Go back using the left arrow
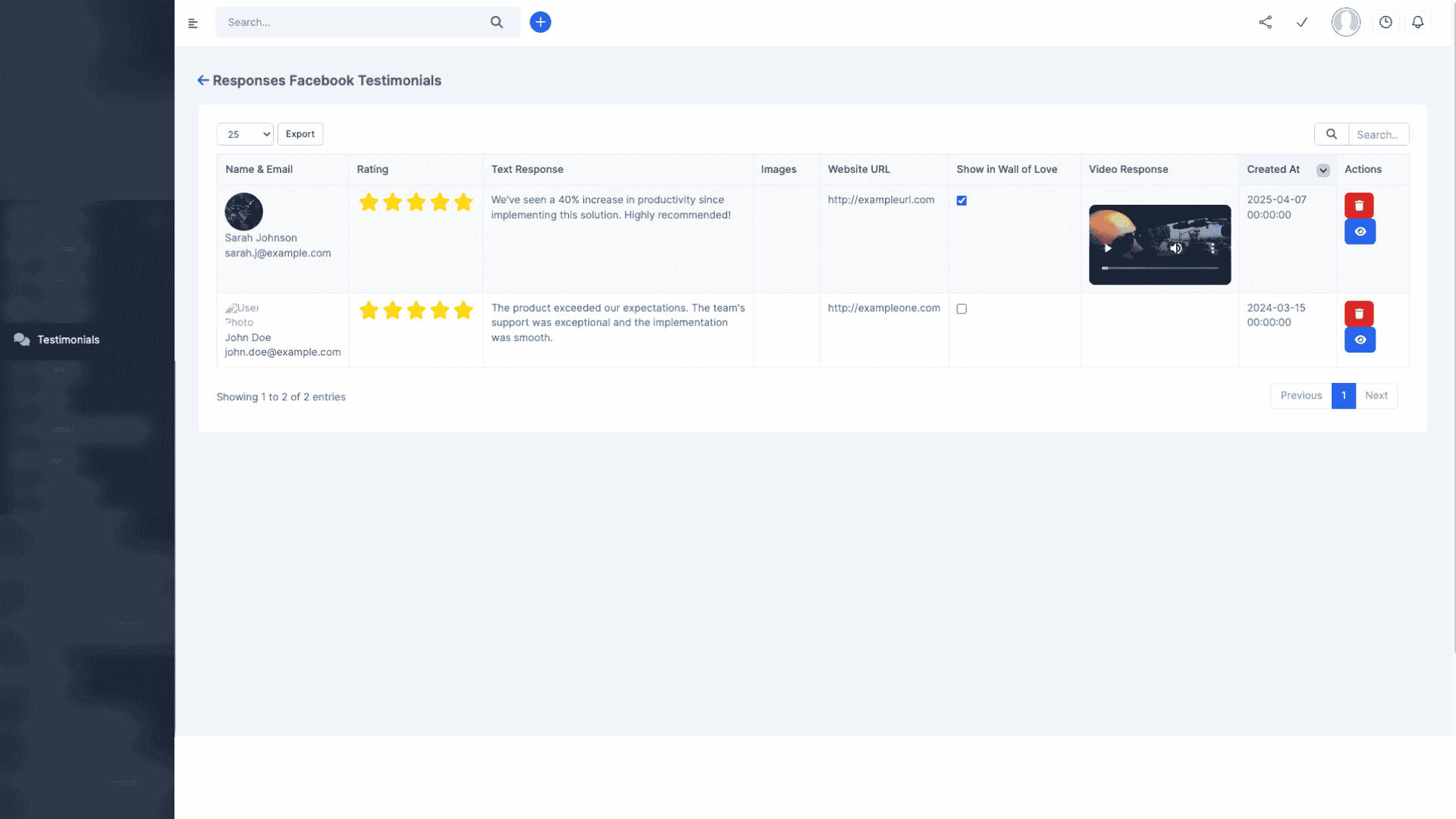Screen dimensions: 1456x819 [202, 80]
